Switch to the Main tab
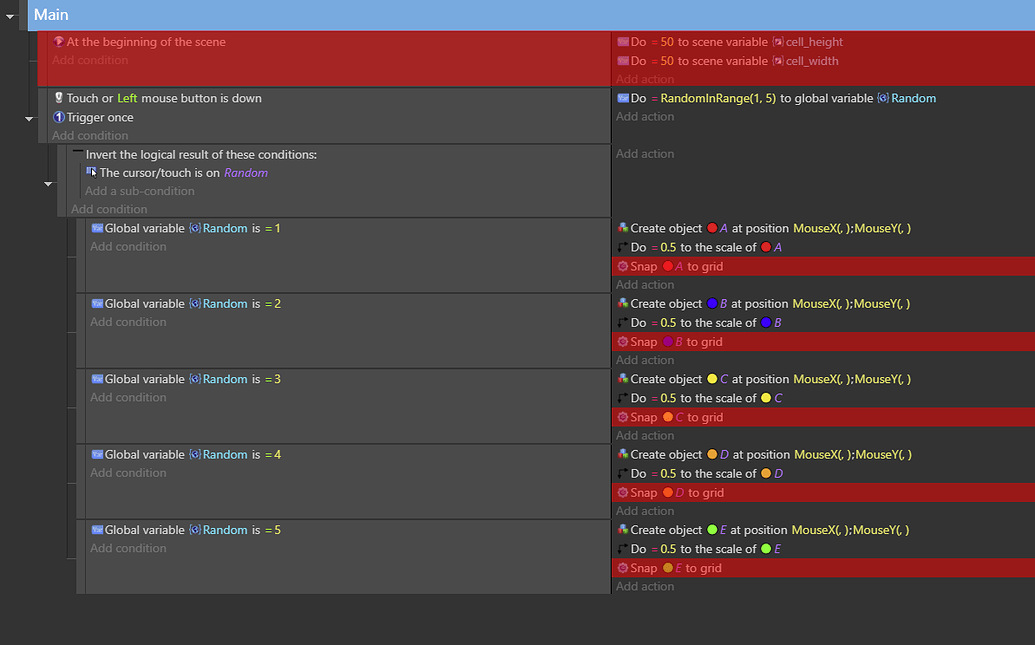1035x645 pixels. 50,14
